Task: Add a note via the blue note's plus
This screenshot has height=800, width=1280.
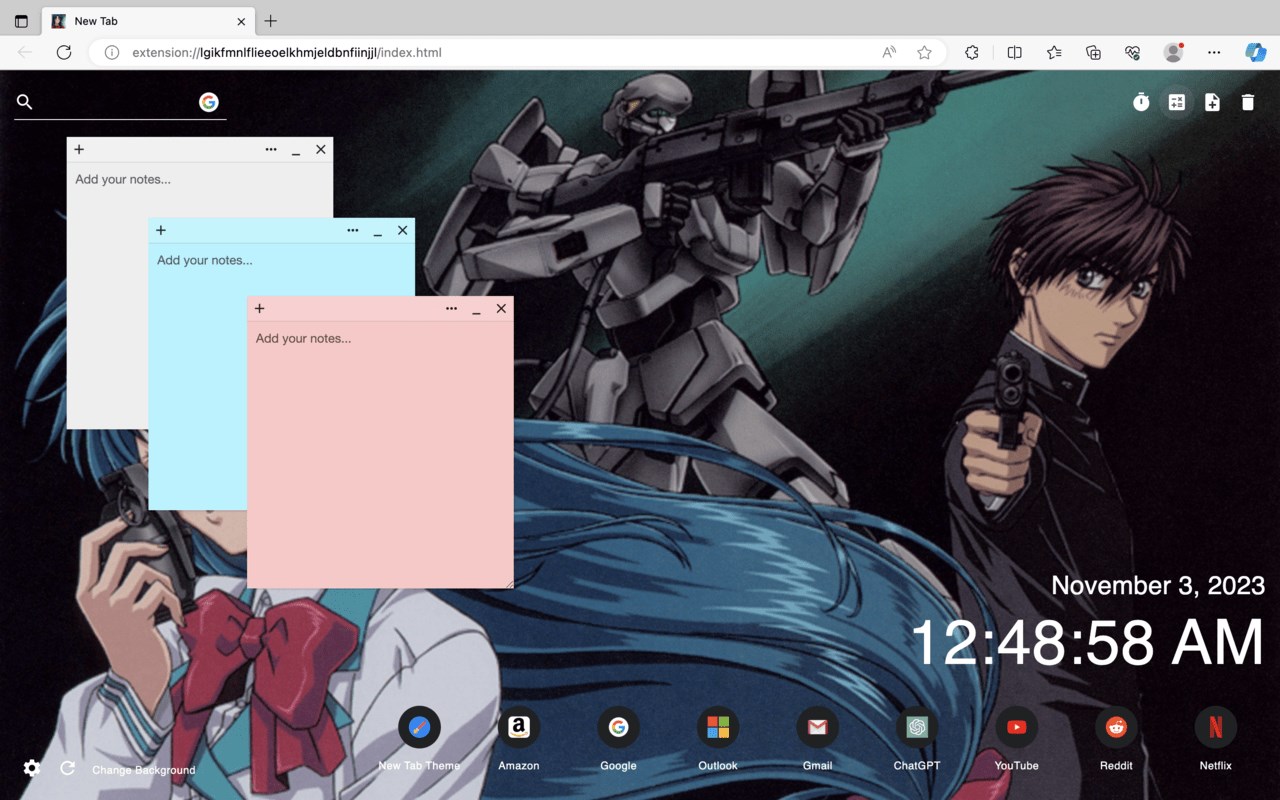Action: (160, 231)
